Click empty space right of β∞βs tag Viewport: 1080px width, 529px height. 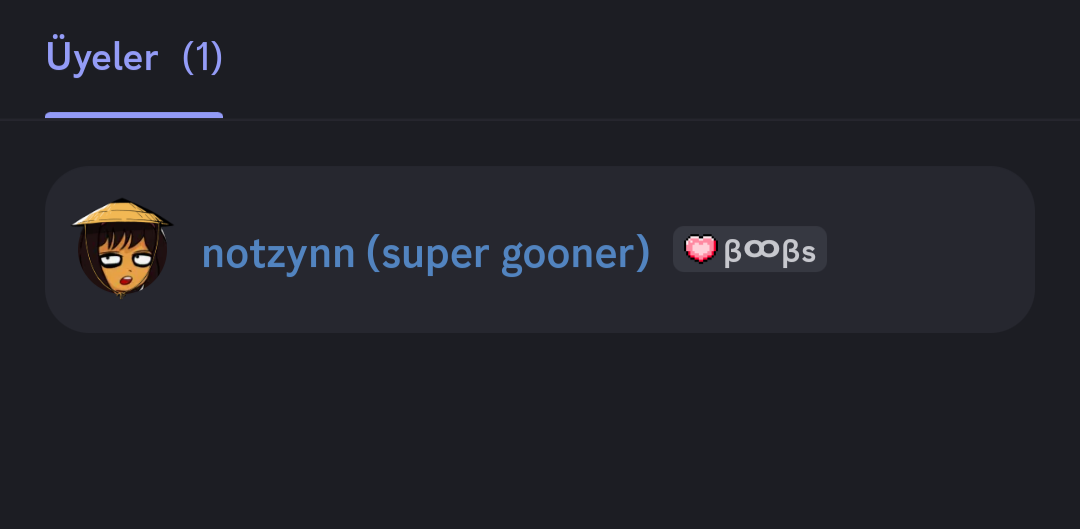930,249
